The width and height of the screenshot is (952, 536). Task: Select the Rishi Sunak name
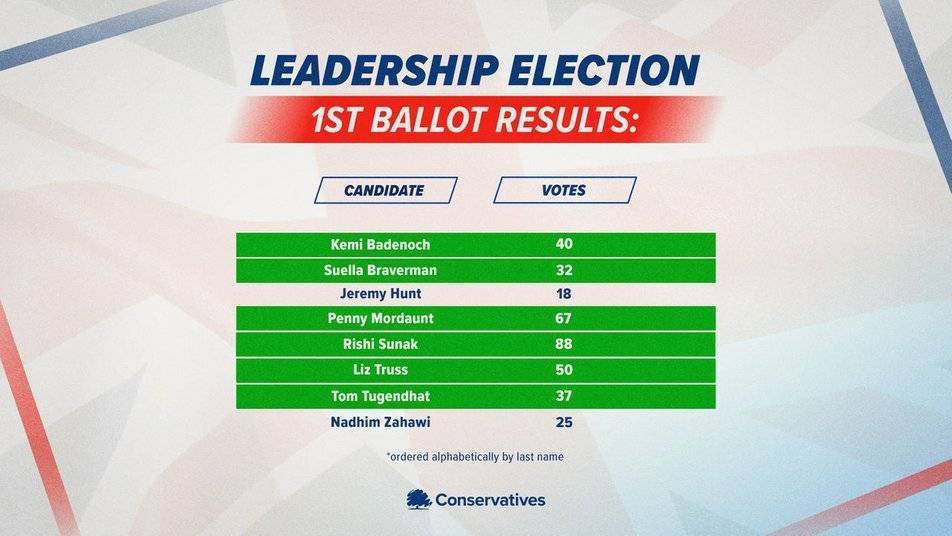(x=381, y=344)
